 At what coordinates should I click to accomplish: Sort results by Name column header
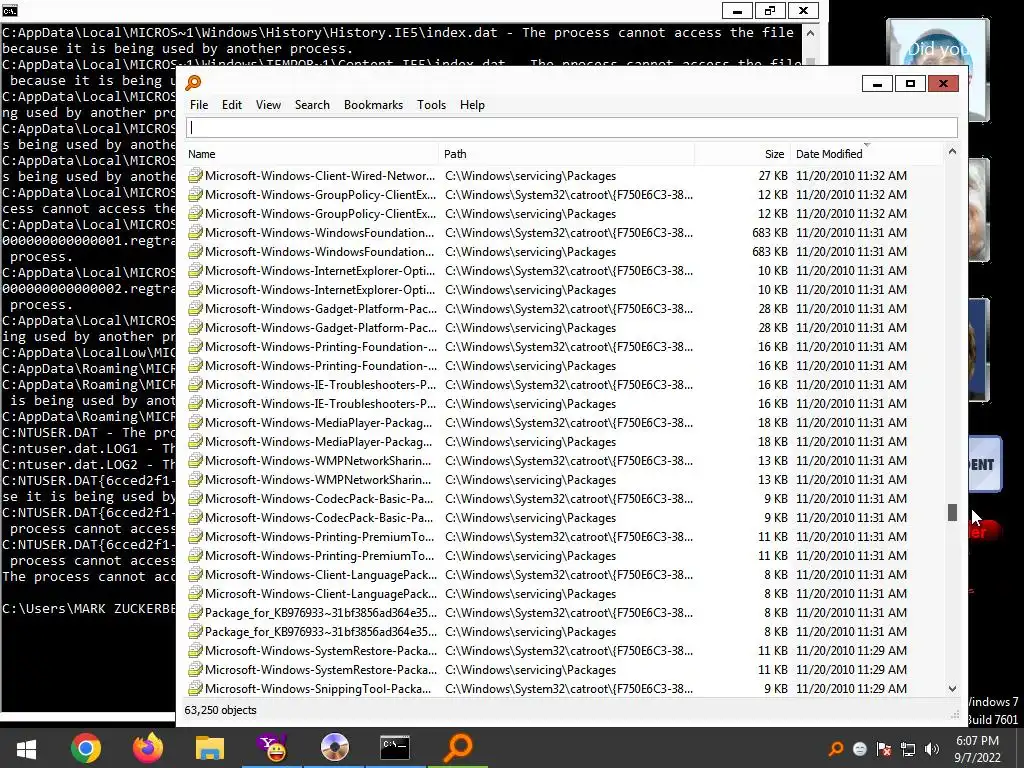click(312, 154)
